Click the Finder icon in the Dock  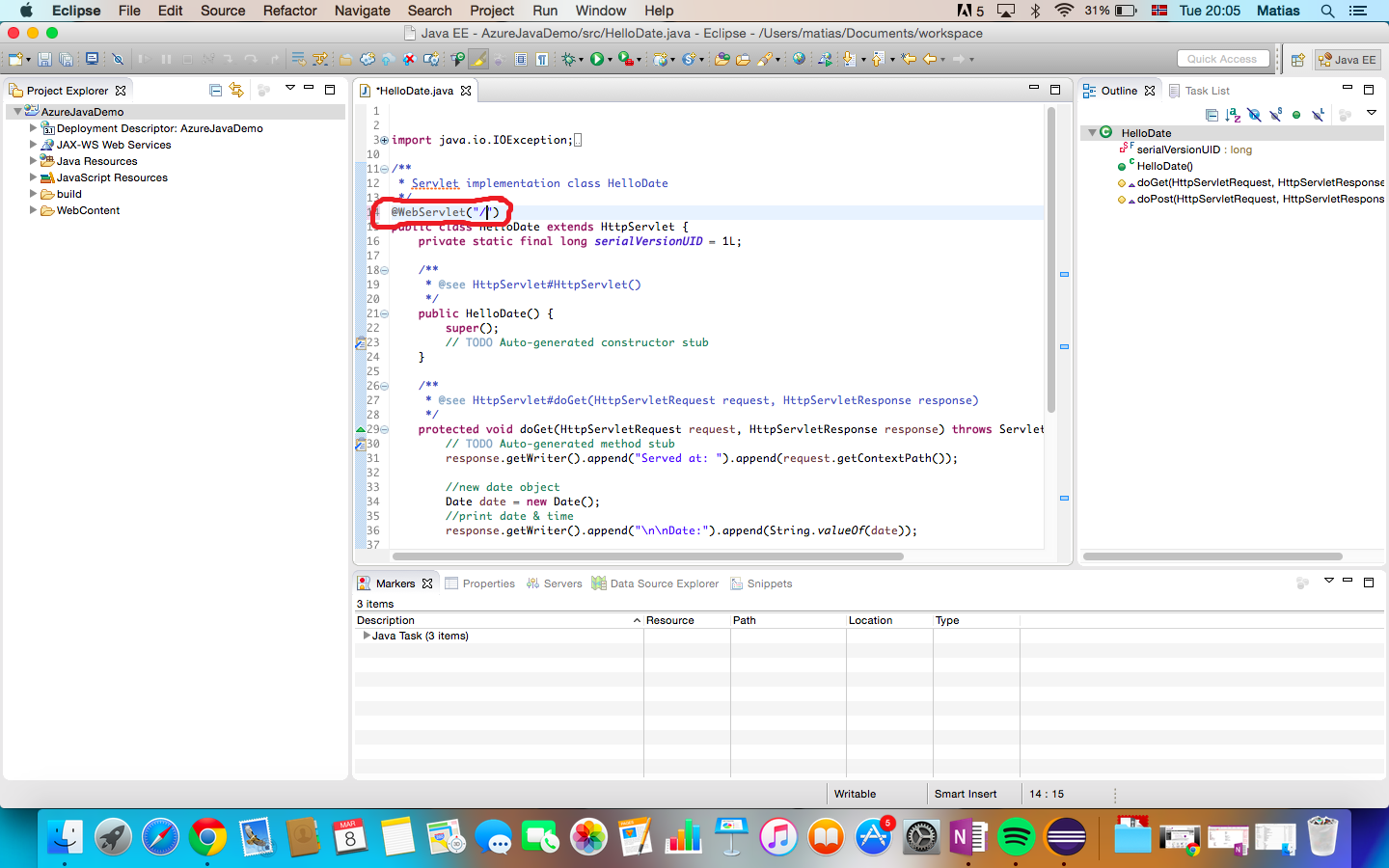(x=65, y=836)
